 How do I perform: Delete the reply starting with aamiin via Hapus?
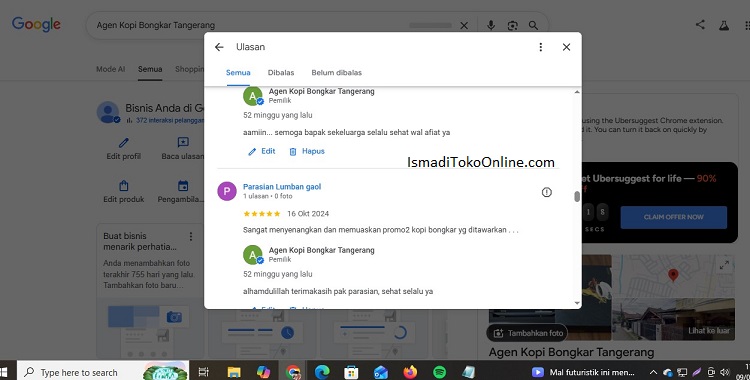coord(307,151)
